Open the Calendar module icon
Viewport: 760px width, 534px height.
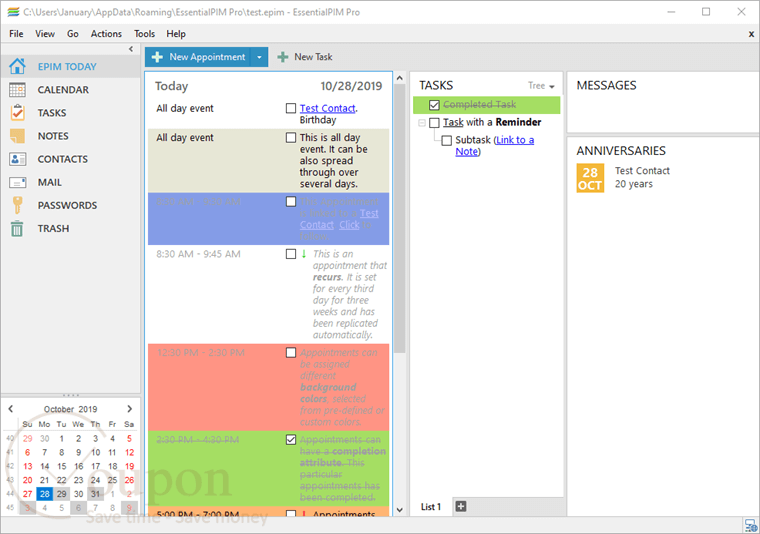point(17,90)
